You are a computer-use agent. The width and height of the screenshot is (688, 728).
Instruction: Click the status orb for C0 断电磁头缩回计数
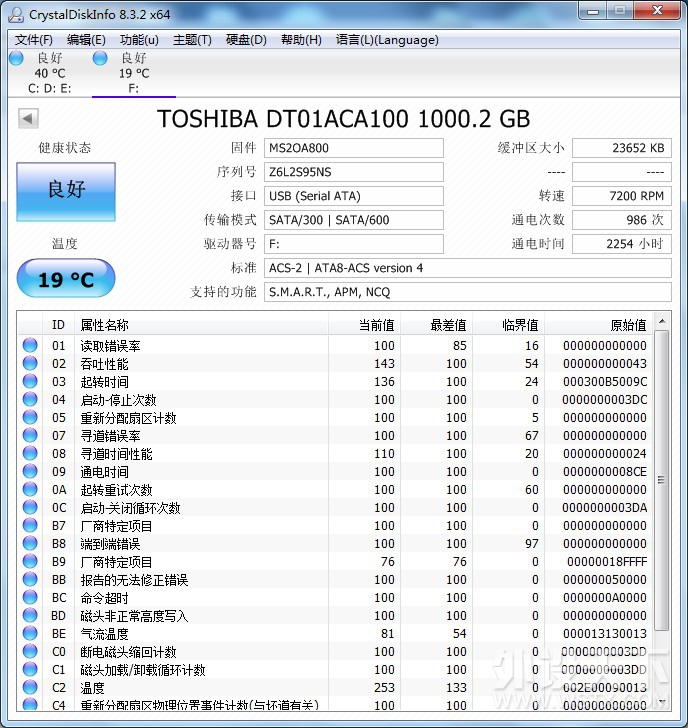tap(30, 652)
